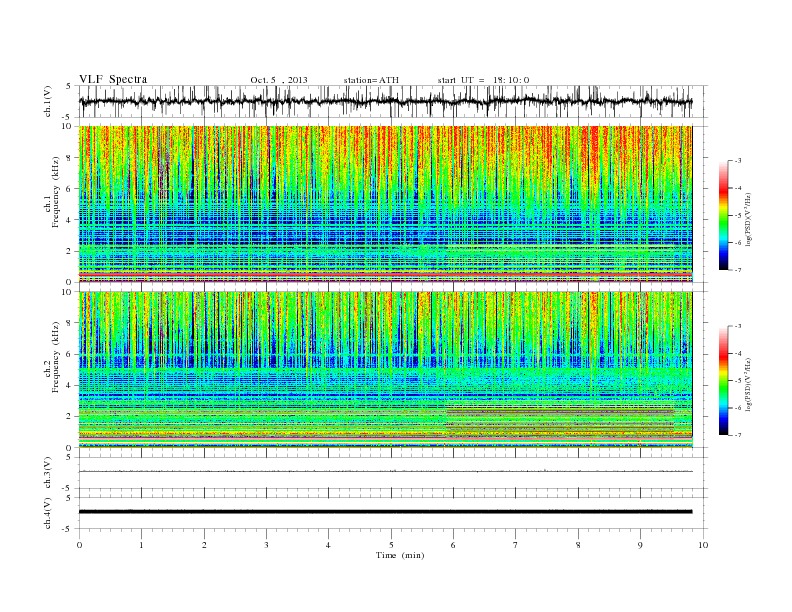The width and height of the screenshot is (792, 612).
Task: Click inside the ch.1 spectrogram plot
Action: [385, 204]
